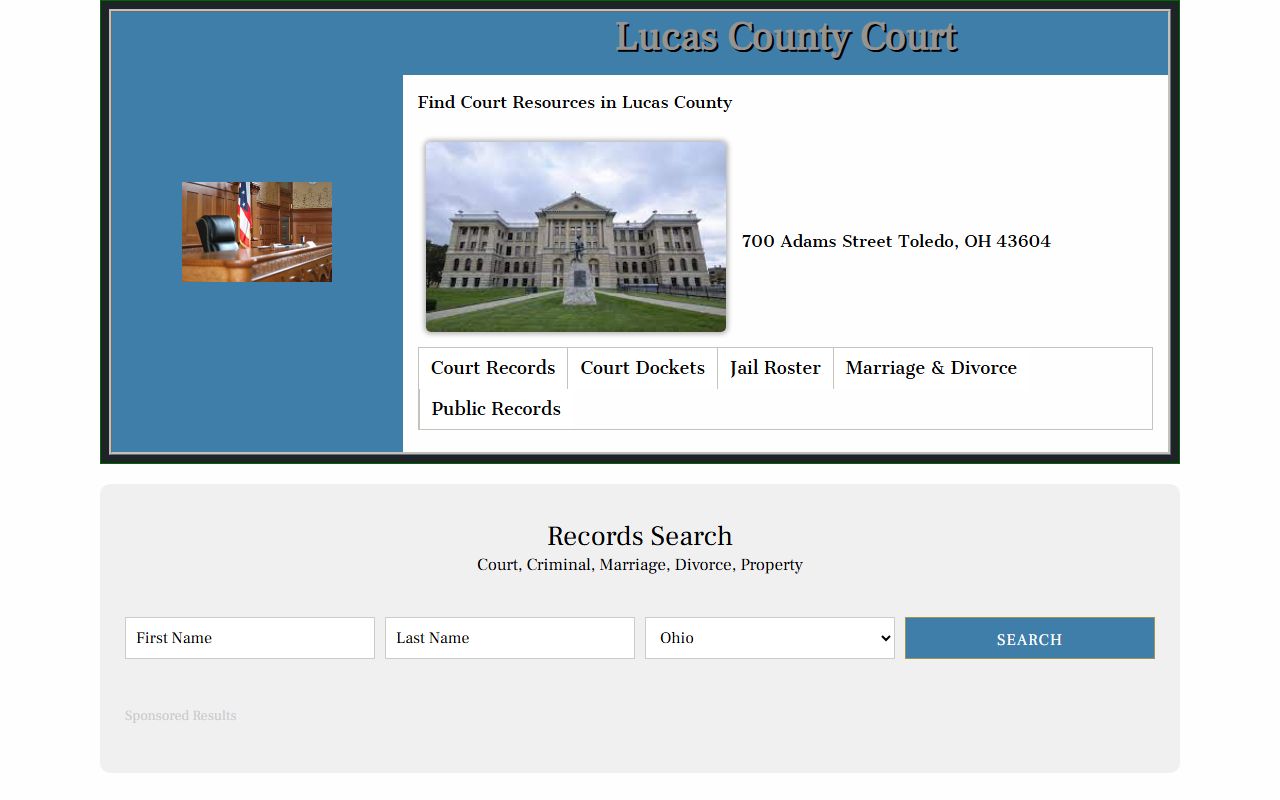Click the Last Name input field
The height and width of the screenshot is (800, 1280).
pos(510,638)
